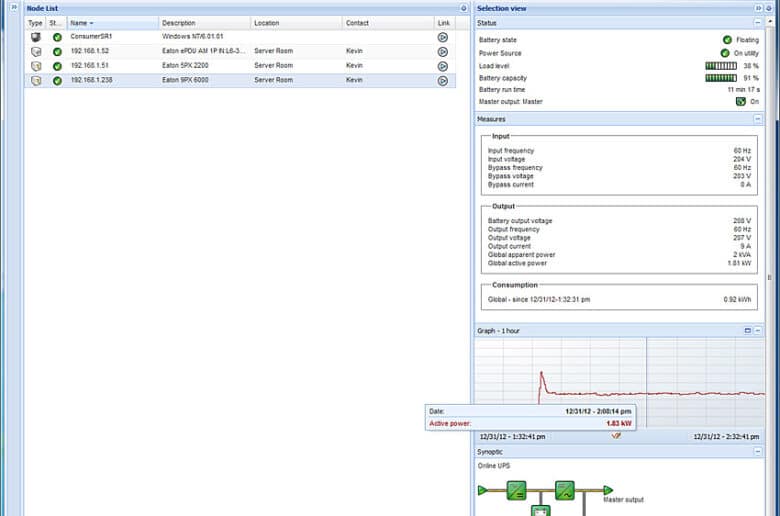Collapse the Graph section
The width and height of the screenshot is (780, 516).
point(758,330)
